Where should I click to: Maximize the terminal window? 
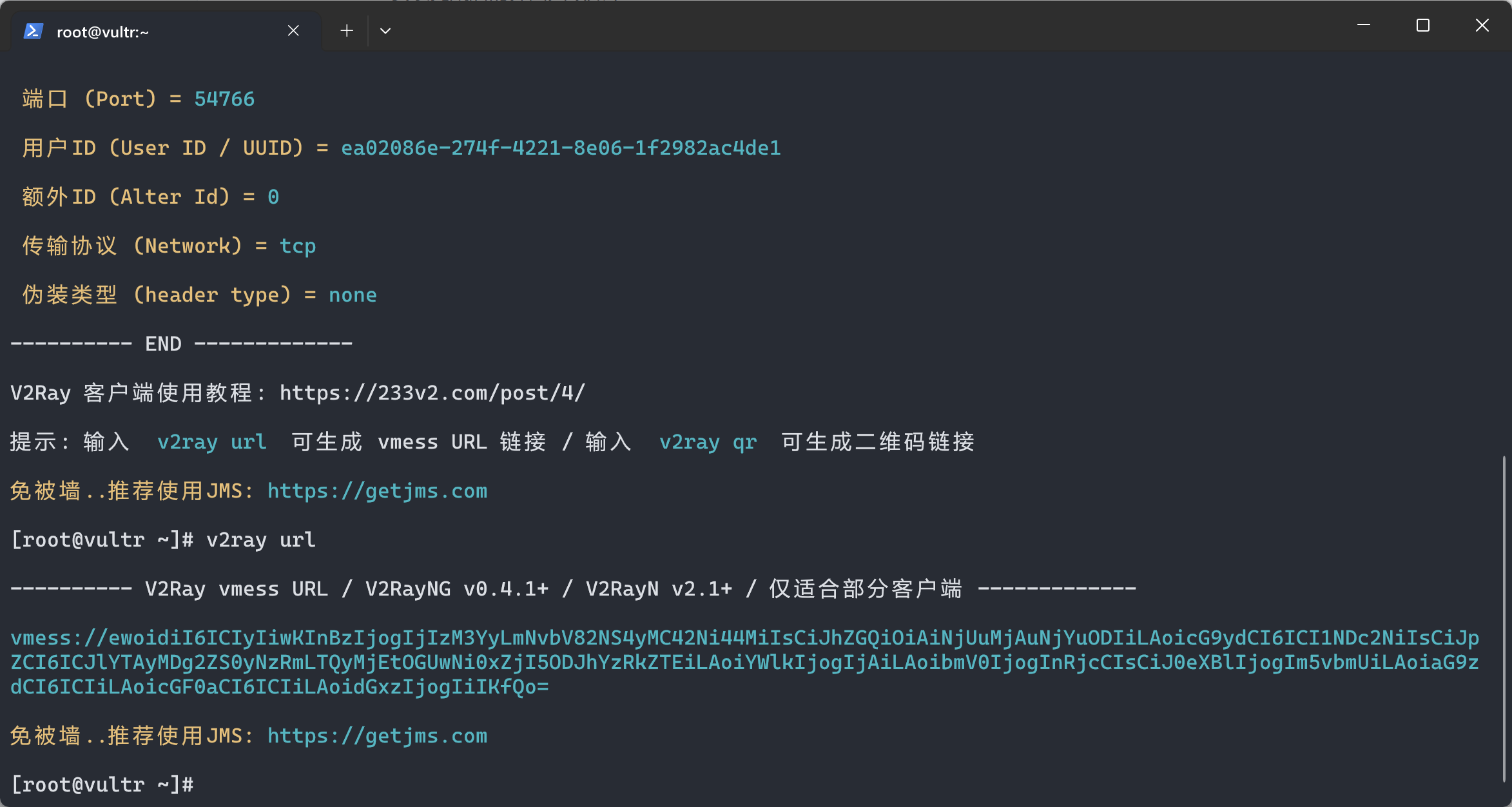(1422, 25)
